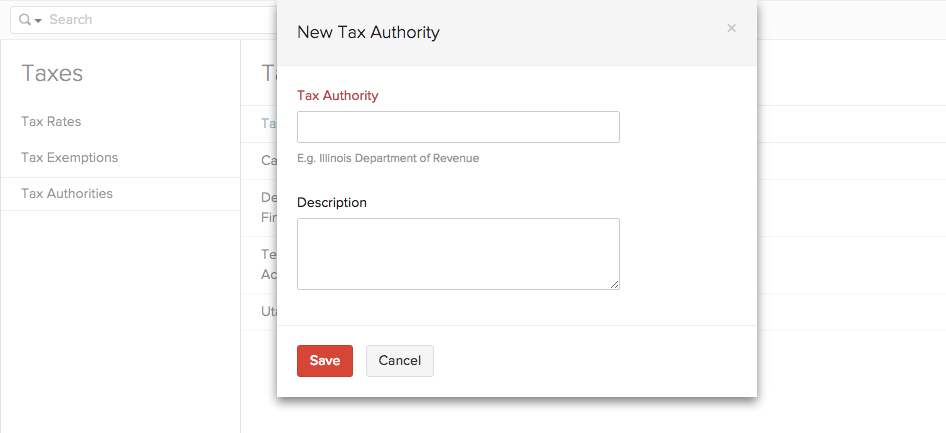Screen dimensions: 946x433
Task: Click the Illinois Department of Revenue hint
Action: (x=387, y=158)
